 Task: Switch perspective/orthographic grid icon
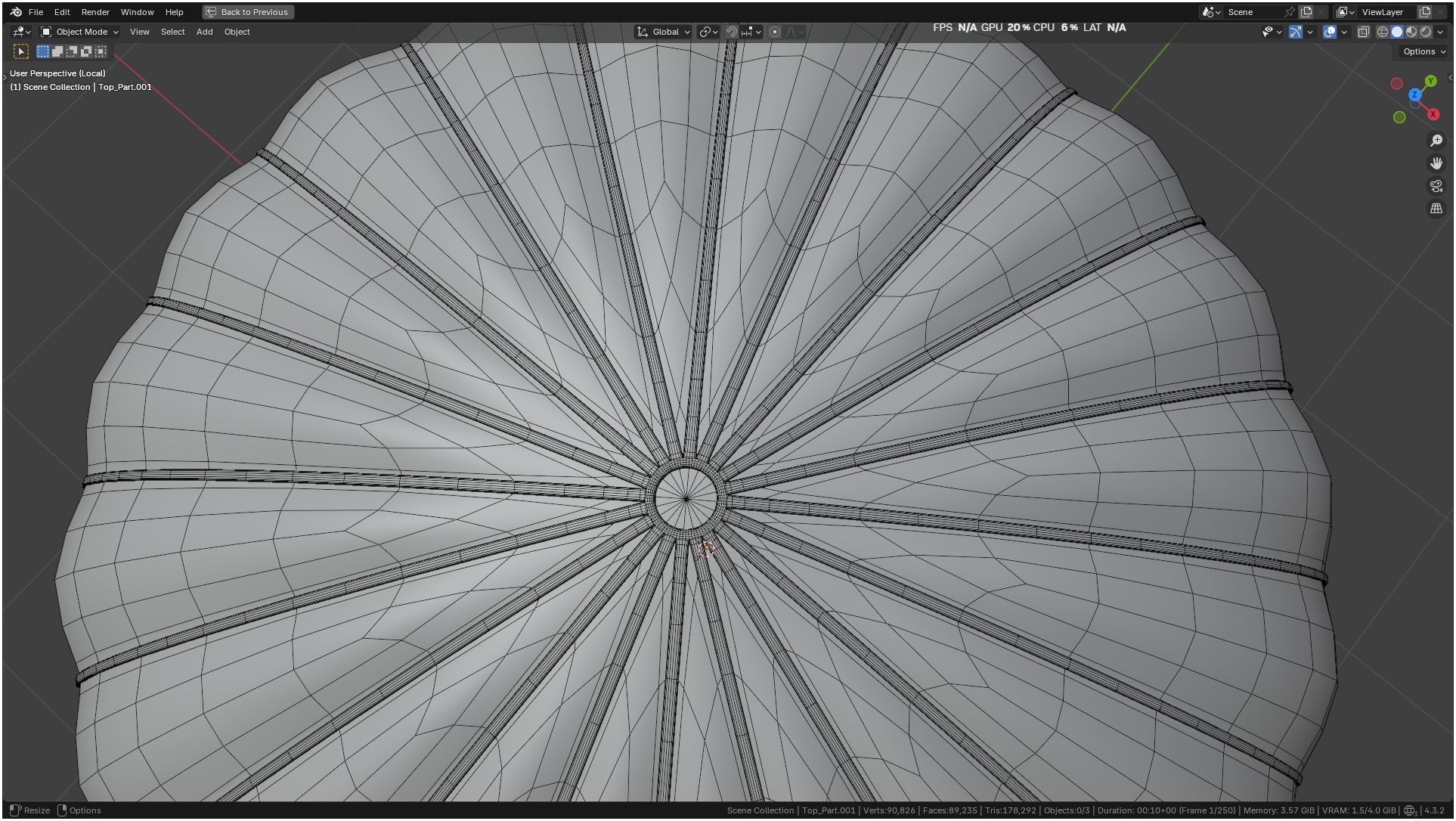[1436, 209]
